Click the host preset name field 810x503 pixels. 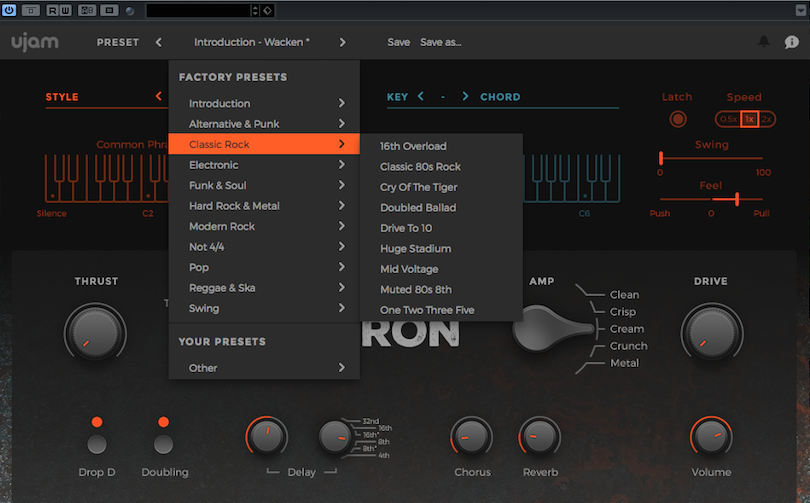199,10
